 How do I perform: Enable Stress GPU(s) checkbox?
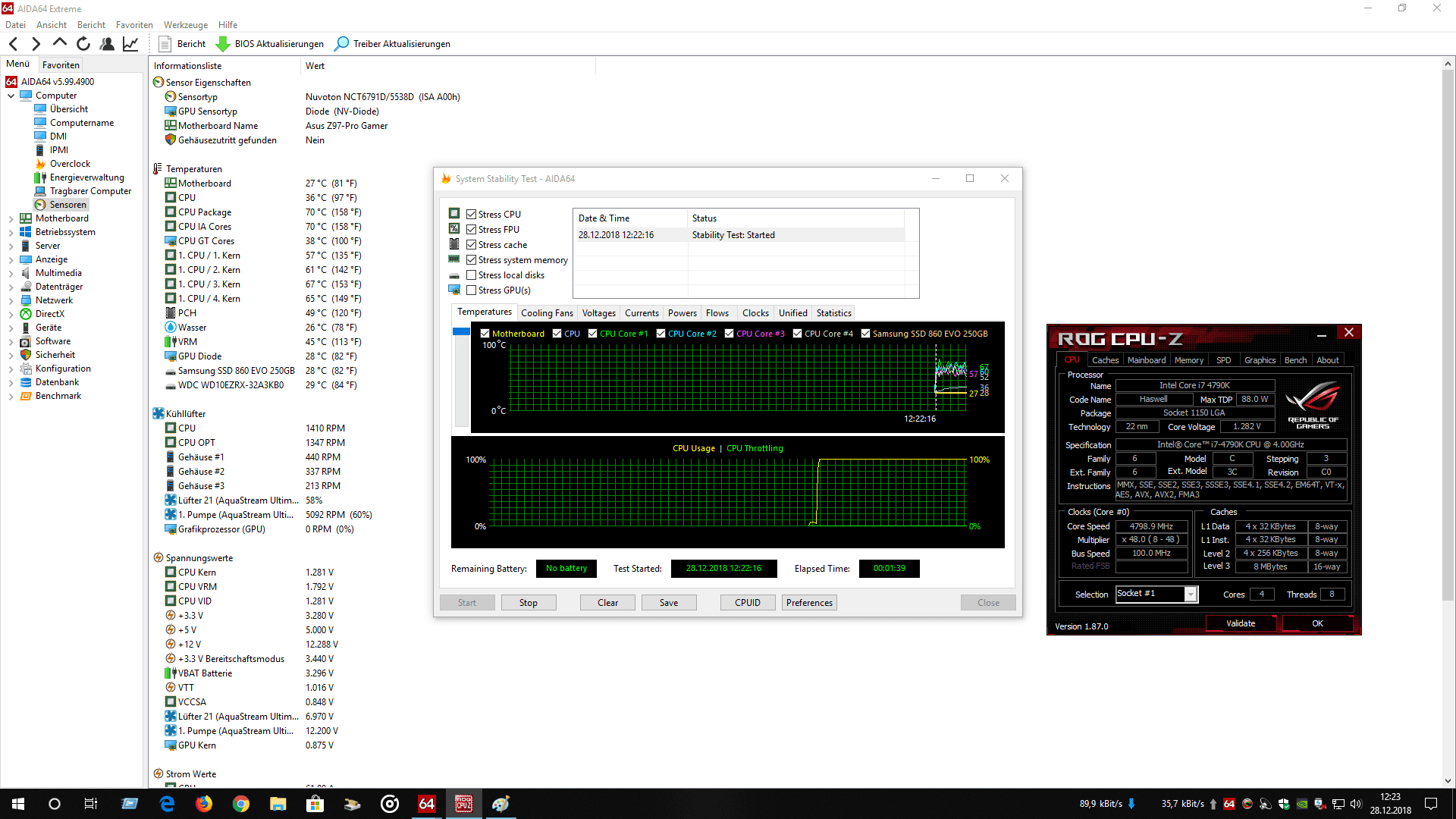point(471,290)
